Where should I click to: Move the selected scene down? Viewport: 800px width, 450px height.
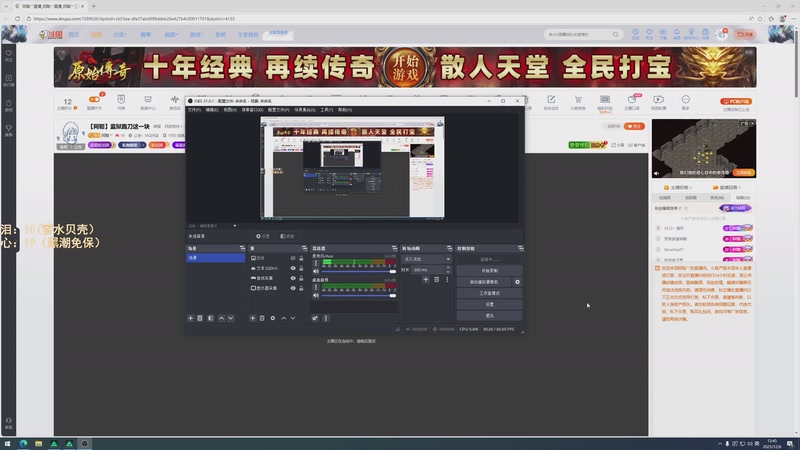click(231, 318)
